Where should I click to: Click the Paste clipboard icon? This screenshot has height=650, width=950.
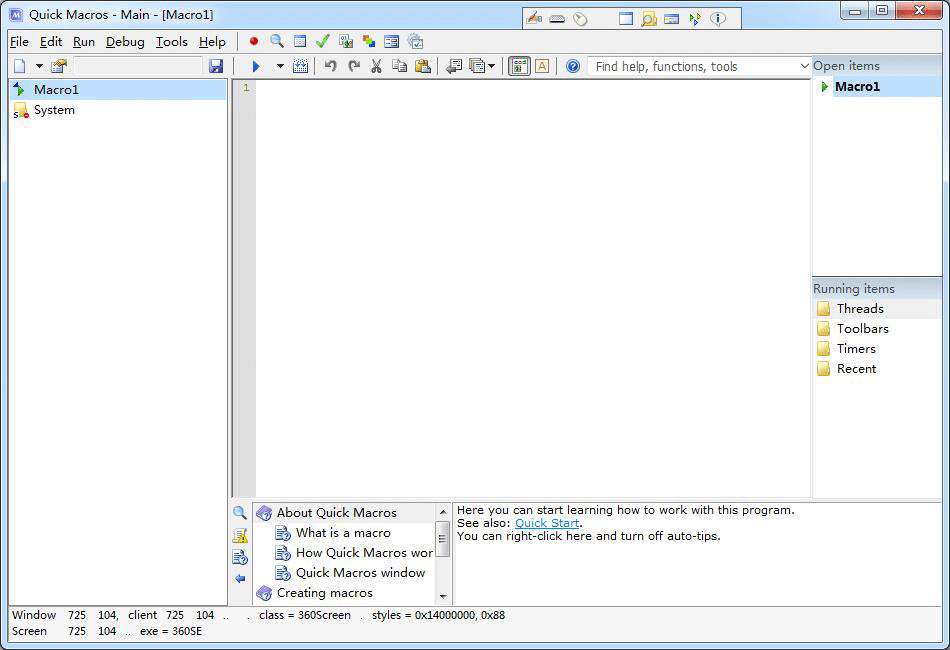423,66
